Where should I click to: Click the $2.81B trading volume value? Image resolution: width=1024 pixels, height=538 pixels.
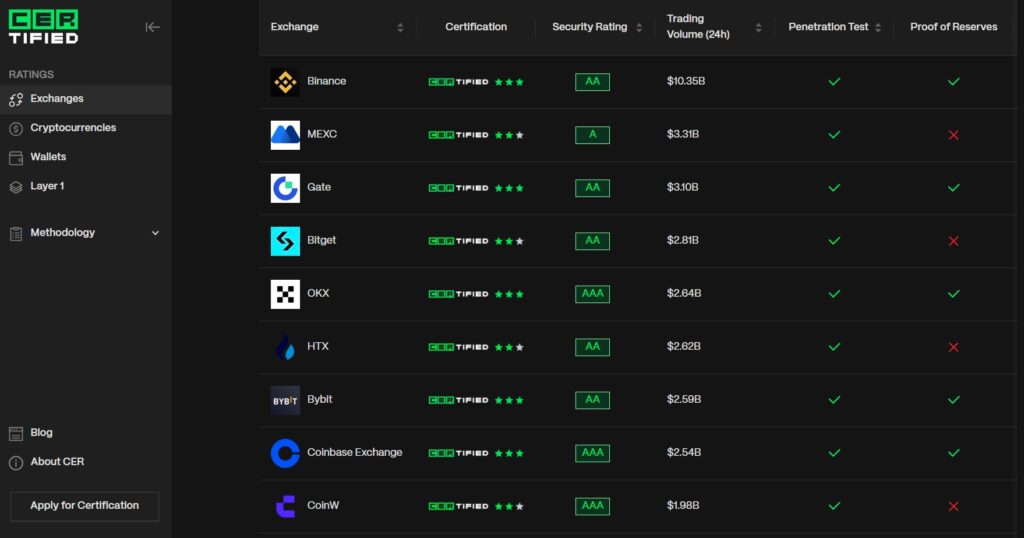(682, 240)
